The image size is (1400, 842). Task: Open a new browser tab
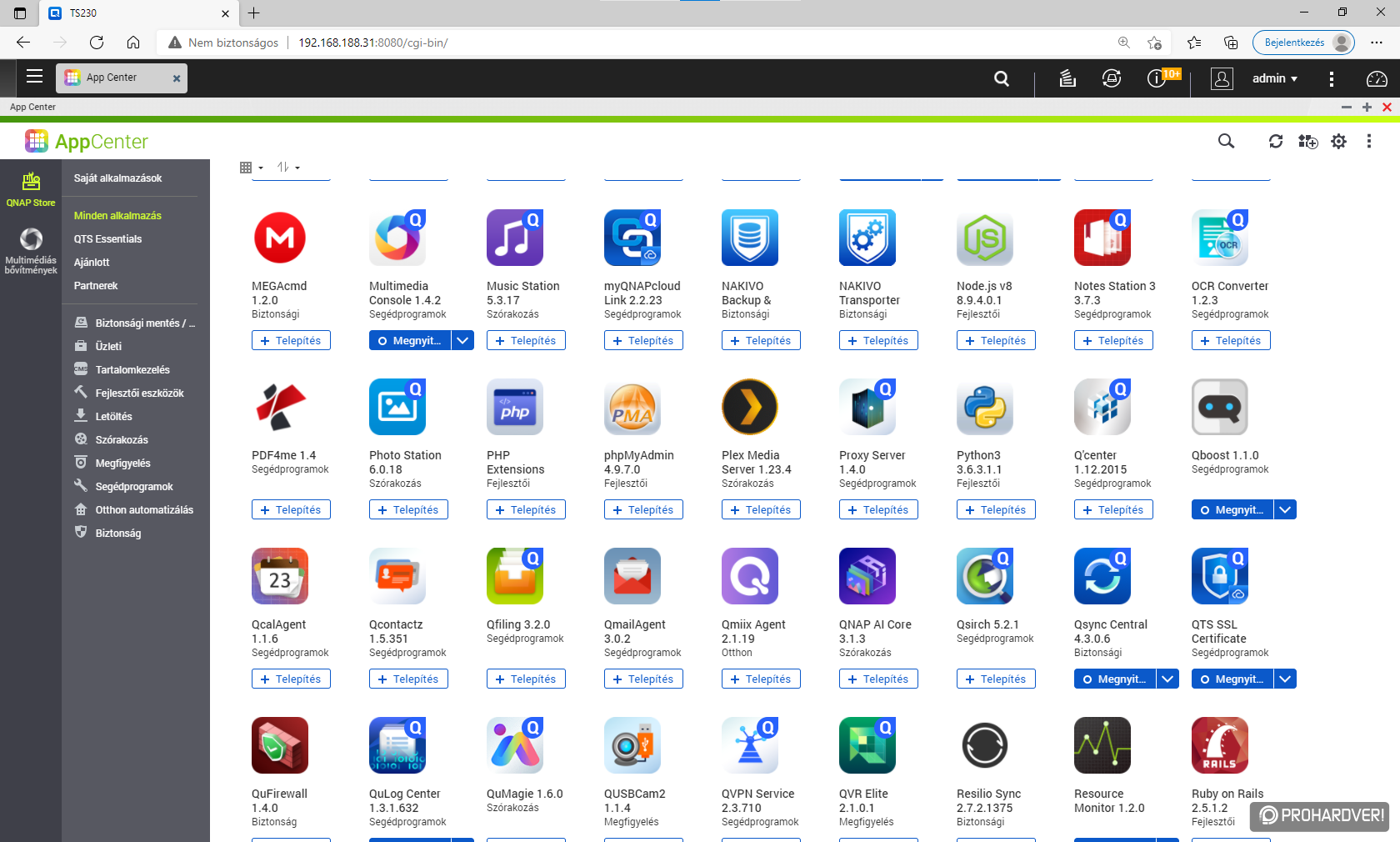click(x=254, y=13)
